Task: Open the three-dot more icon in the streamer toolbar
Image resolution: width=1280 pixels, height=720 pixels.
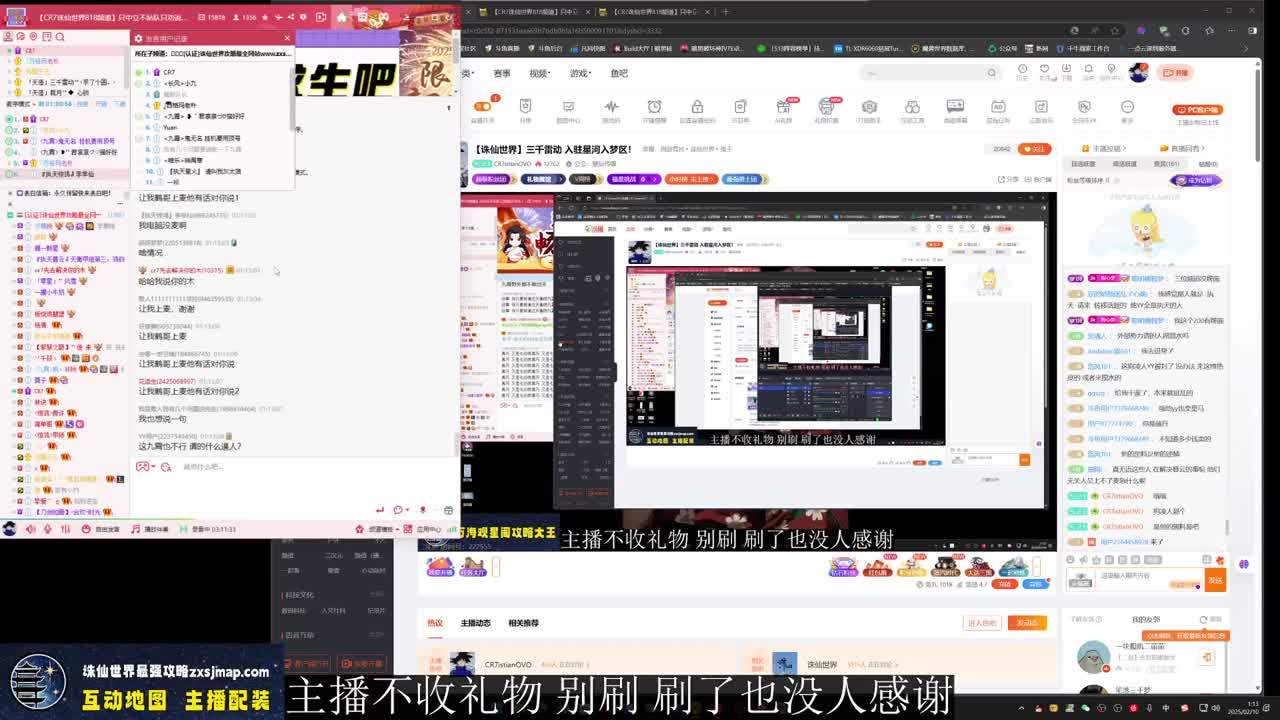Action: (x=1127, y=106)
